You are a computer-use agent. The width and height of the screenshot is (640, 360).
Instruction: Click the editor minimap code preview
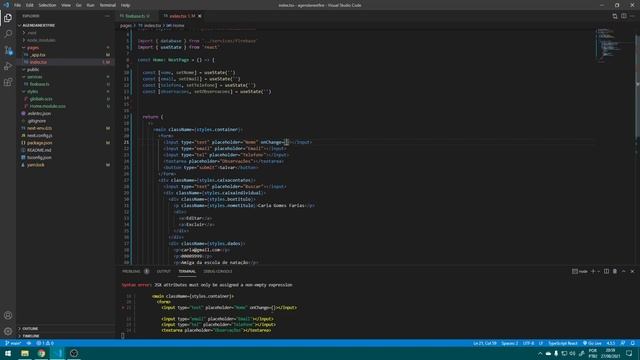click(609, 46)
